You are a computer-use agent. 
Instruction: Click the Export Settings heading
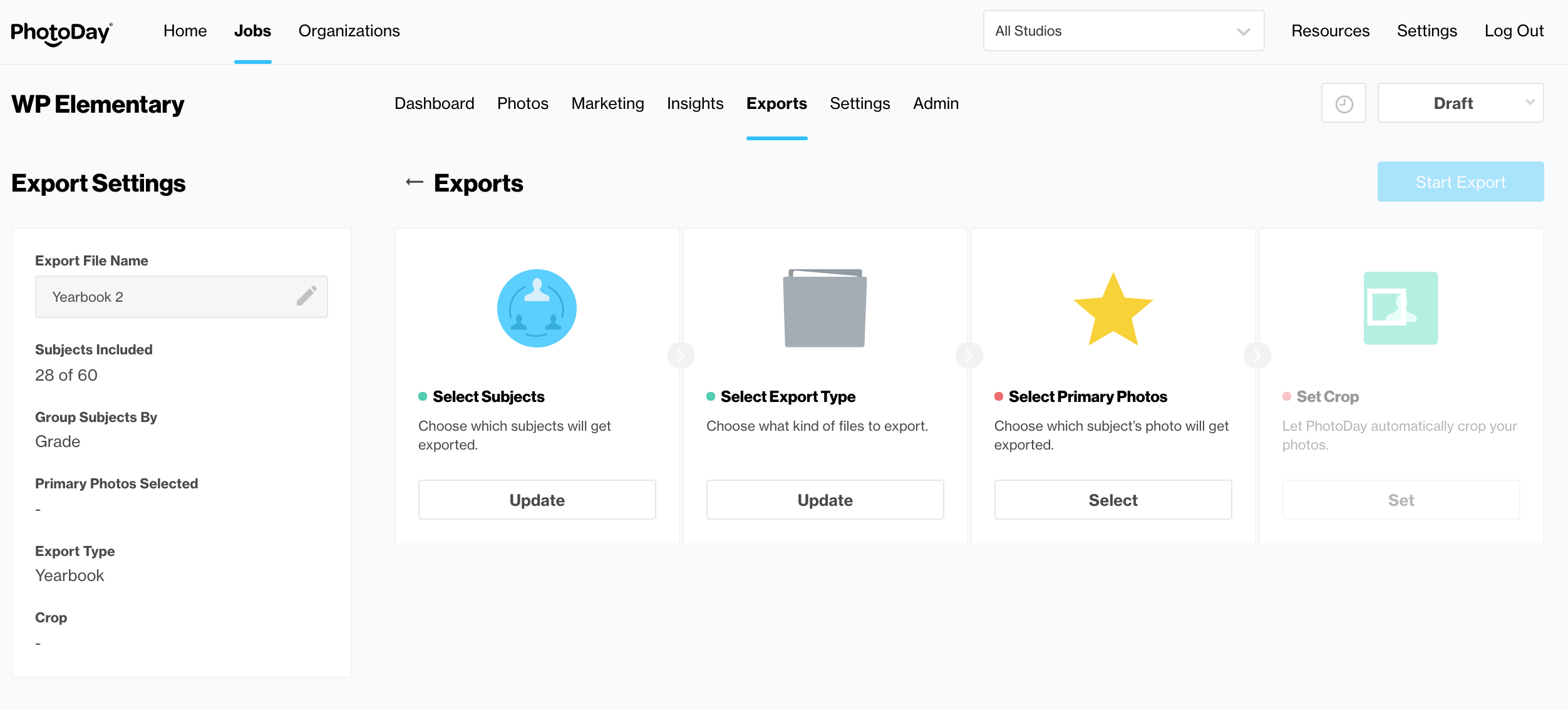98,183
